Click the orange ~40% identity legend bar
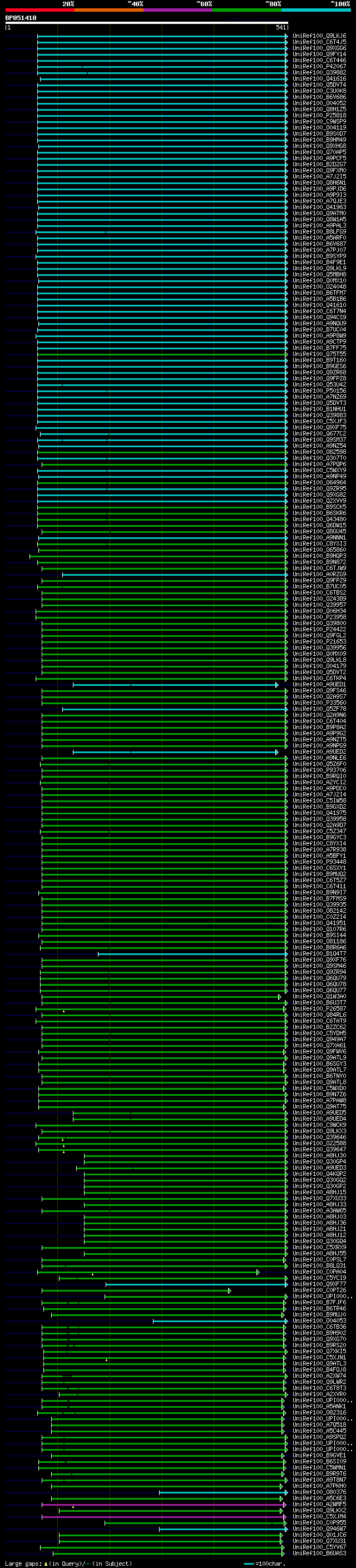The width and height of the screenshot is (356, 1568). (109, 10)
